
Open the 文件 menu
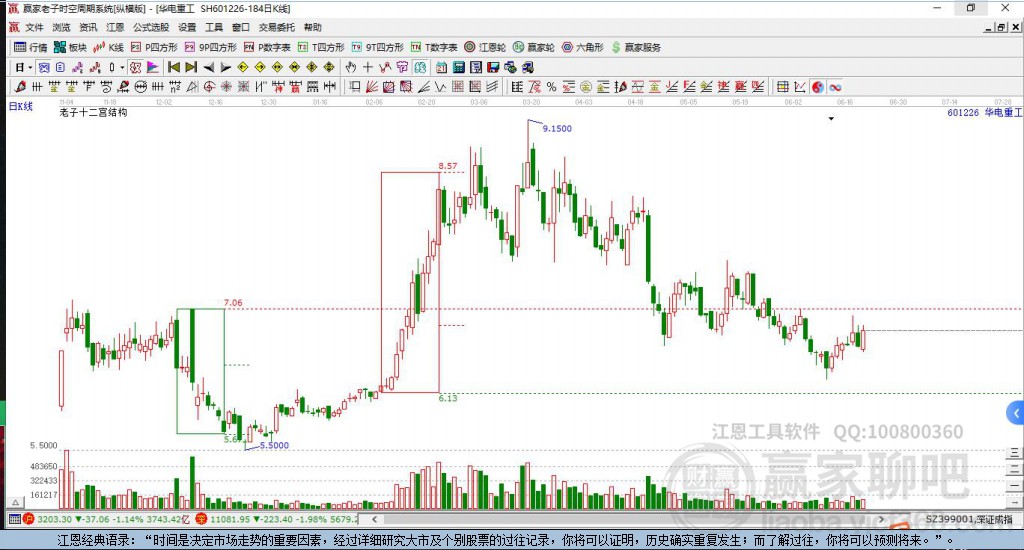[x=34, y=27]
